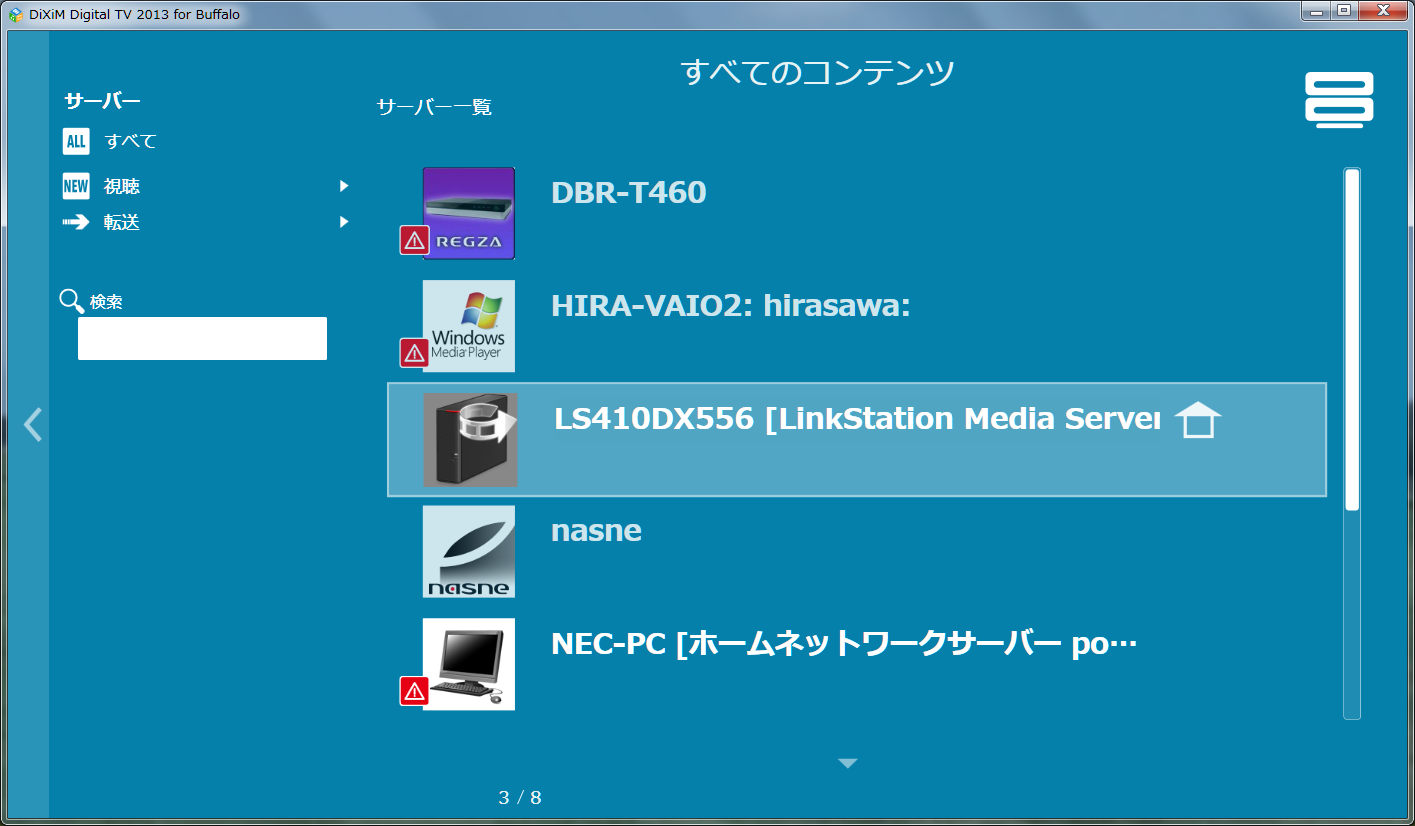Open the DBR-T460 REGZA server thumbnail
Screen dimensions: 1415x826
click(x=469, y=213)
